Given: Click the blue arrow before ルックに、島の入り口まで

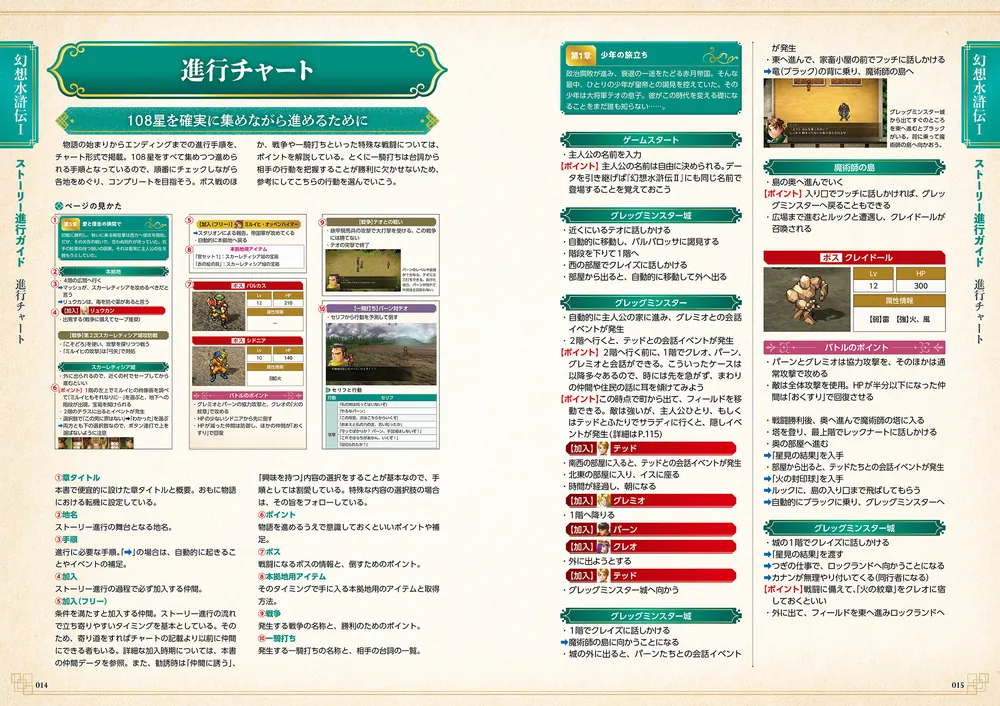Looking at the screenshot, I should pyautogui.click(x=768, y=490).
